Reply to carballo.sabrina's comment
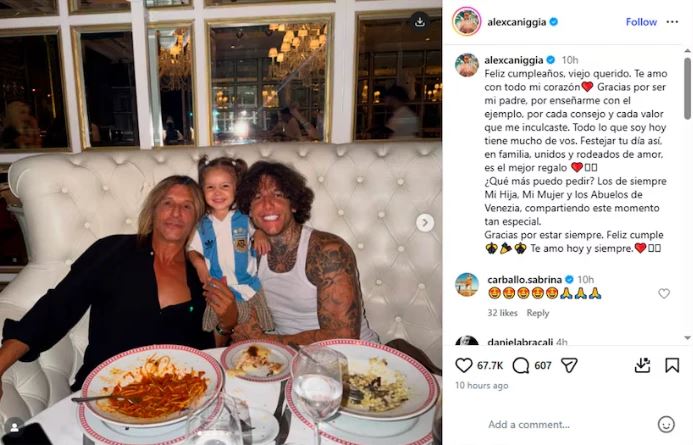The height and width of the screenshot is (445, 693). coord(537,313)
